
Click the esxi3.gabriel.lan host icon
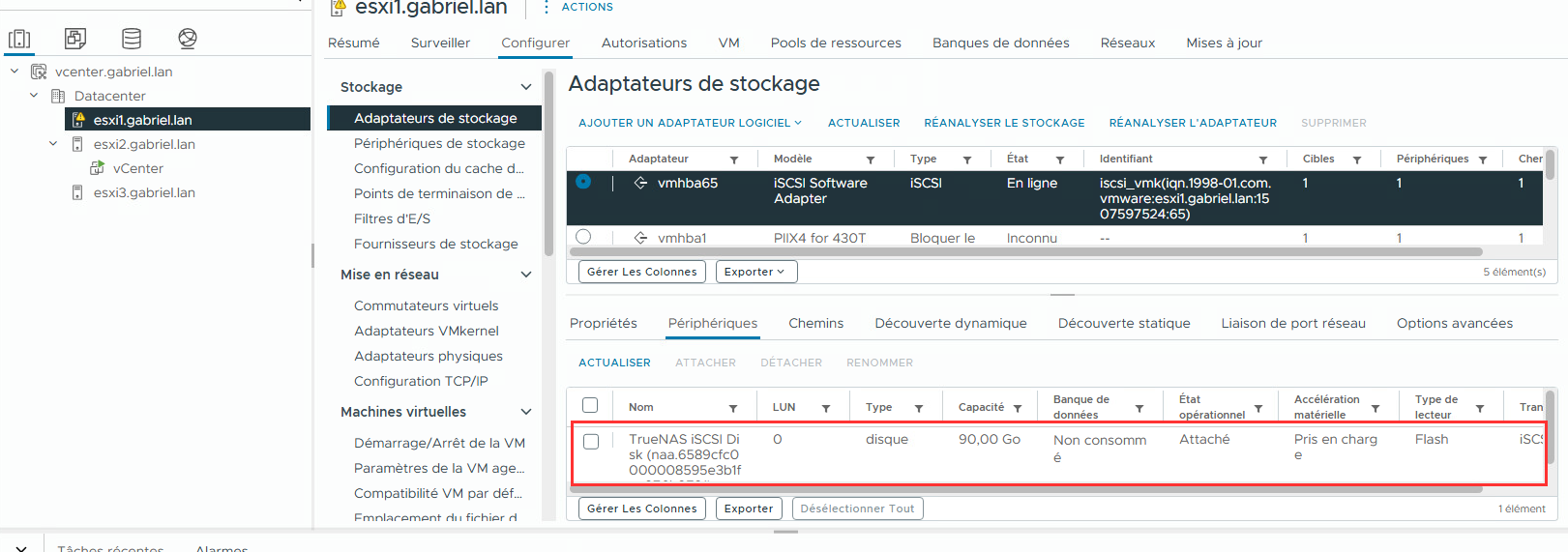pyautogui.click(x=77, y=192)
